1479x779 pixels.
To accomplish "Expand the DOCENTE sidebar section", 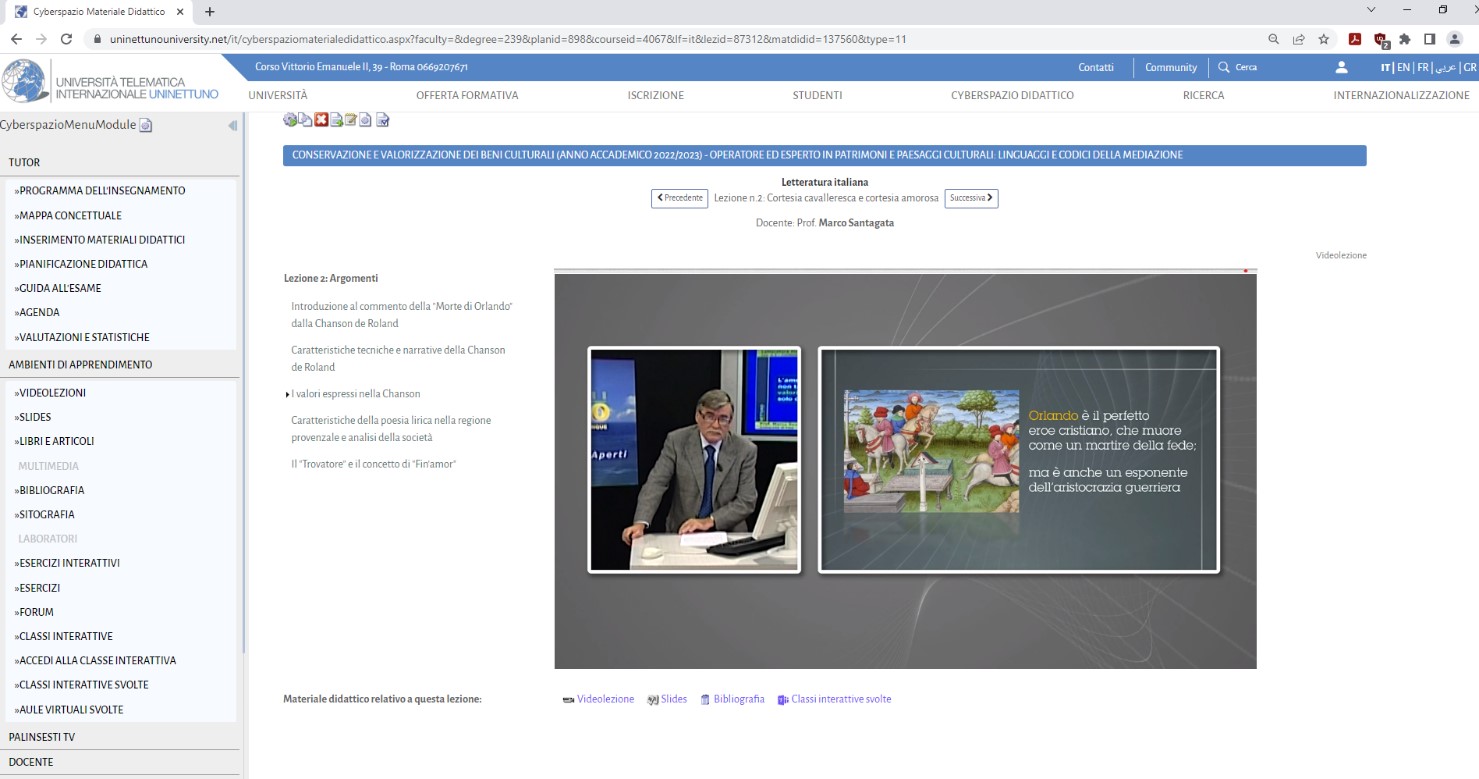I will pos(31,762).
